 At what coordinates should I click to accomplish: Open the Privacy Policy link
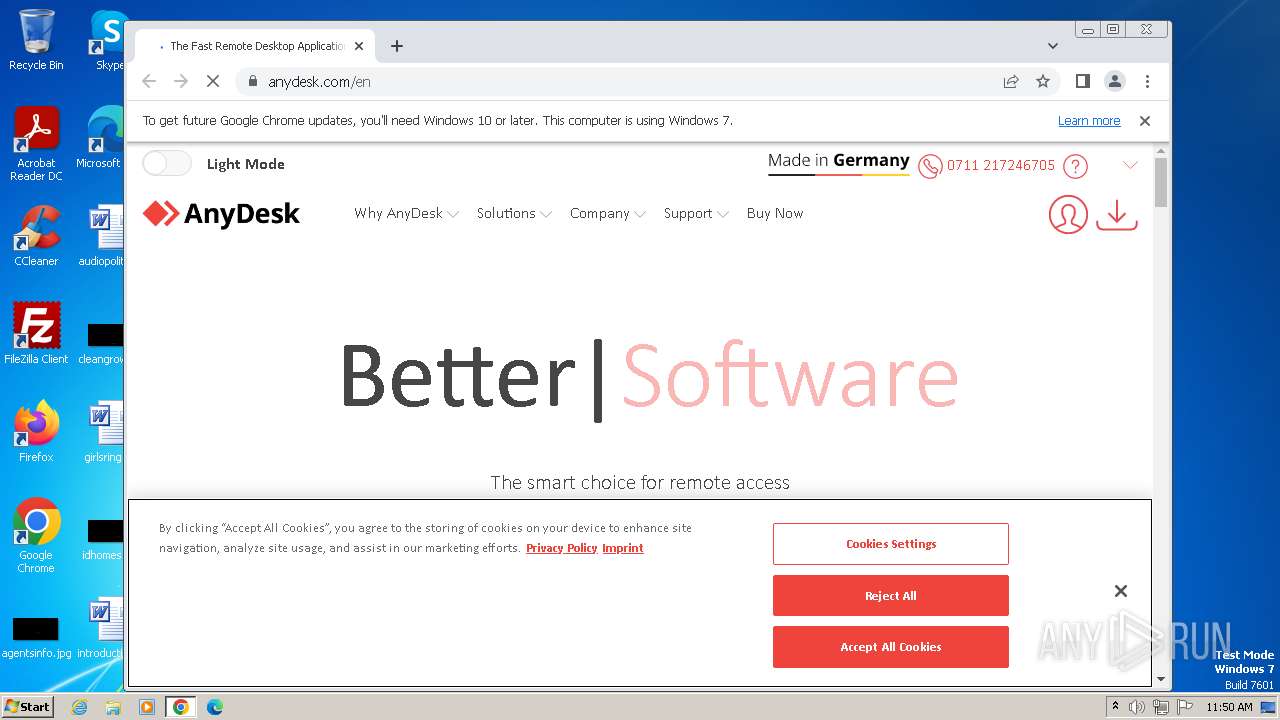tap(562, 548)
